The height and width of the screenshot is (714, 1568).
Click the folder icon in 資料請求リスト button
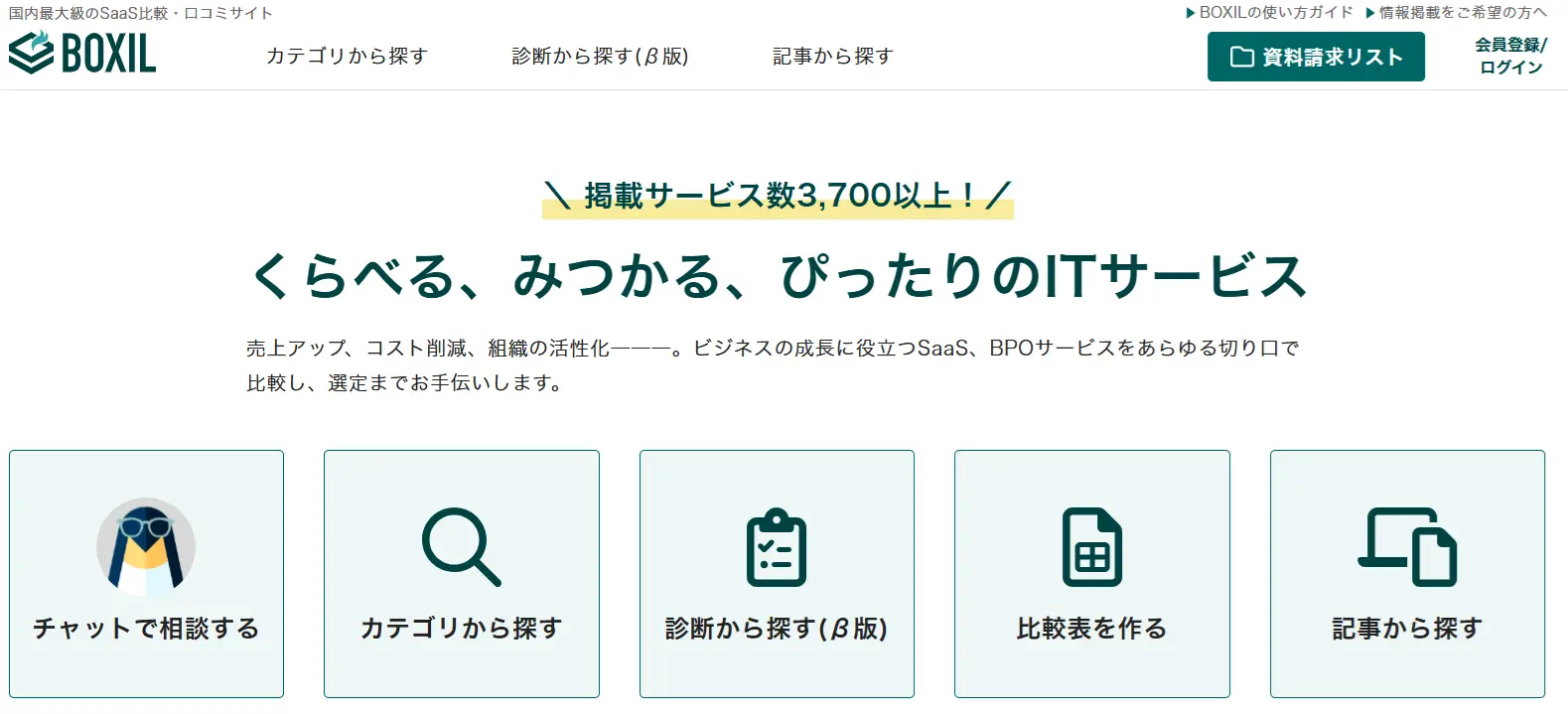tap(1241, 57)
